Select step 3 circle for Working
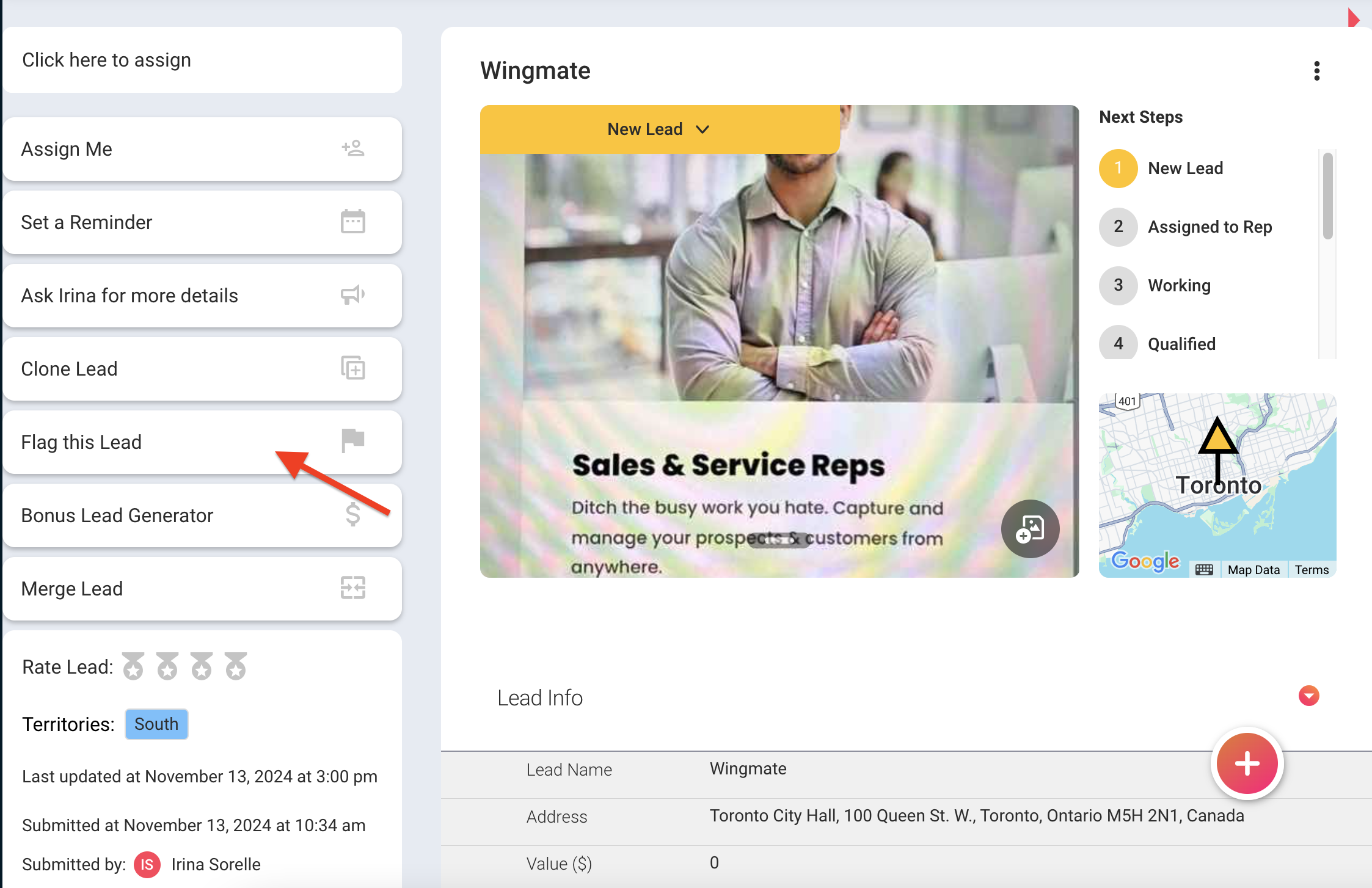1372x888 pixels. [x=1118, y=285]
